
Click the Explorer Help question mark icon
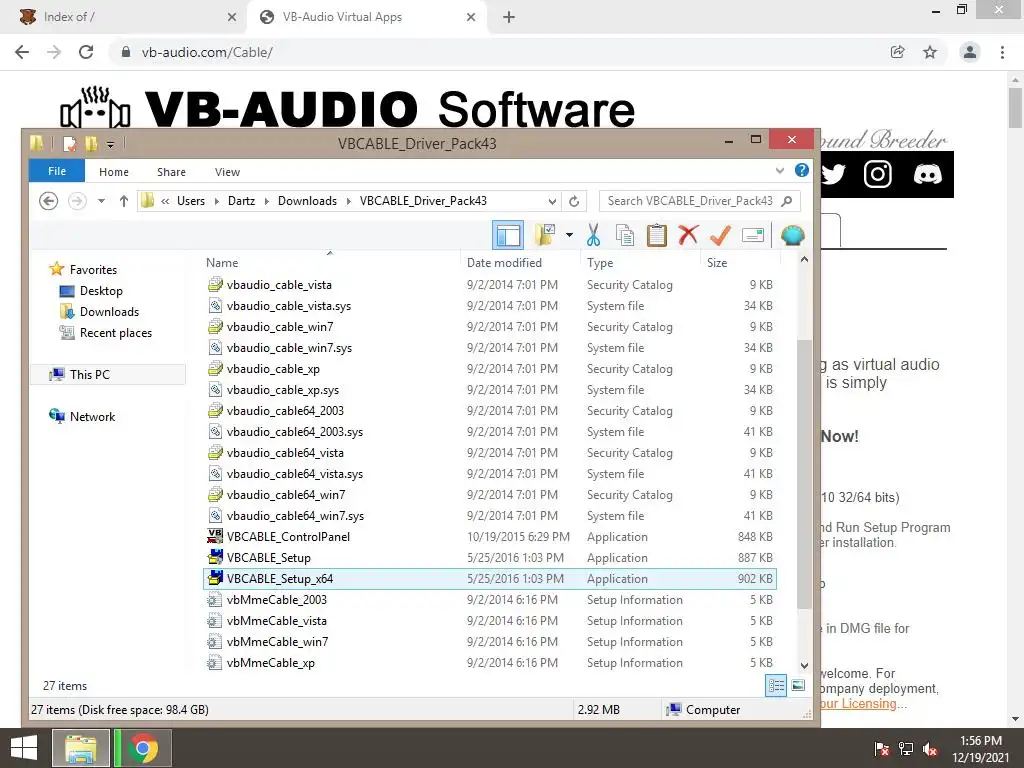(801, 170)
